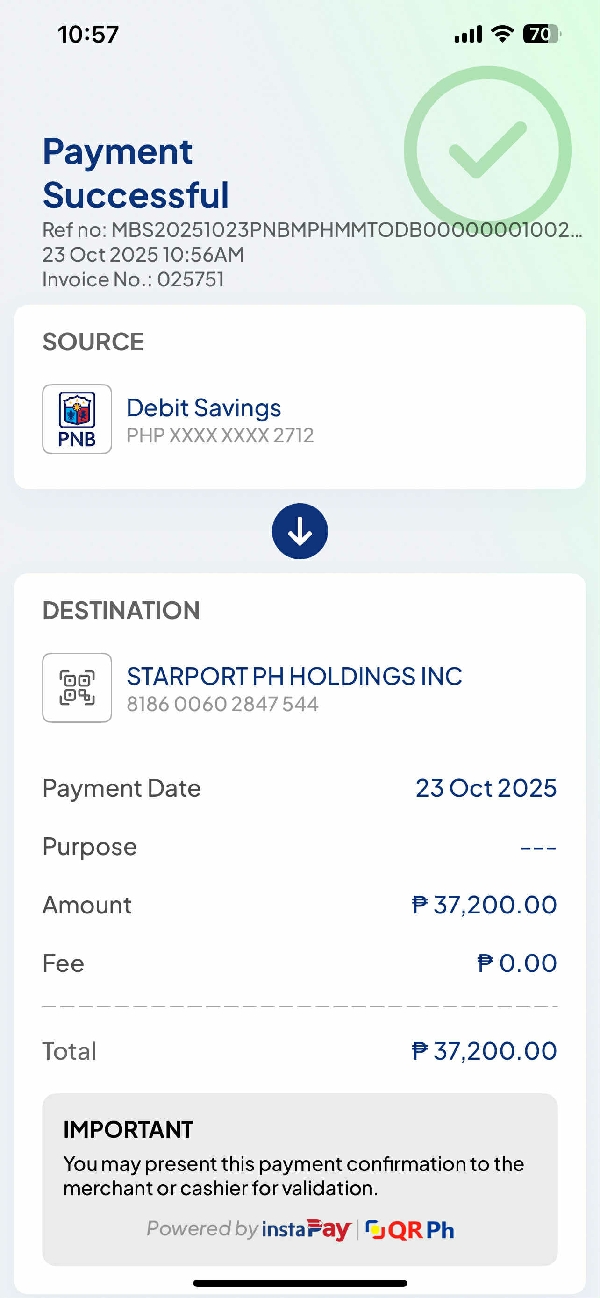Image resolution: width=600 pixels, height=1298 pixels.
Task: Tap the blue down-arrow circle icon
Action: (300, 531)
